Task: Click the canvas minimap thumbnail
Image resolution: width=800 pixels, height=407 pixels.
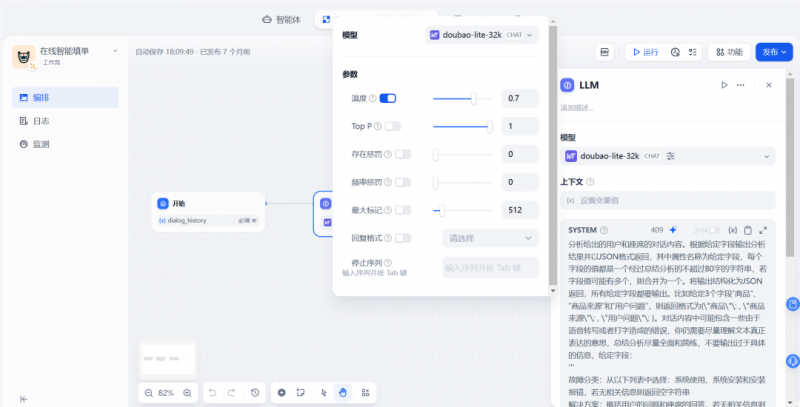Action: (168, 359)
